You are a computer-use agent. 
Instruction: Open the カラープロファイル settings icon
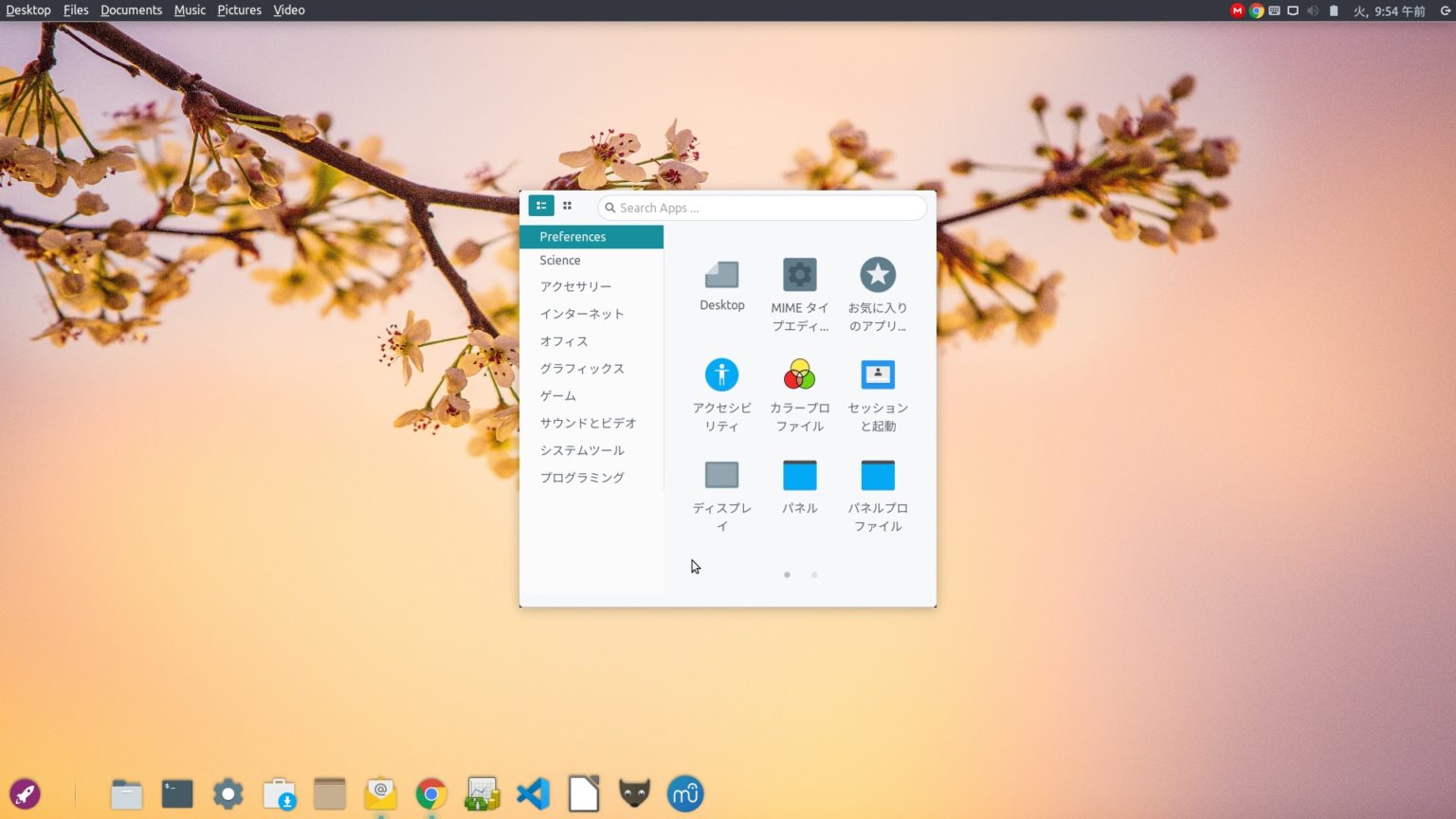pyautogui.click(x=799, y=373)
